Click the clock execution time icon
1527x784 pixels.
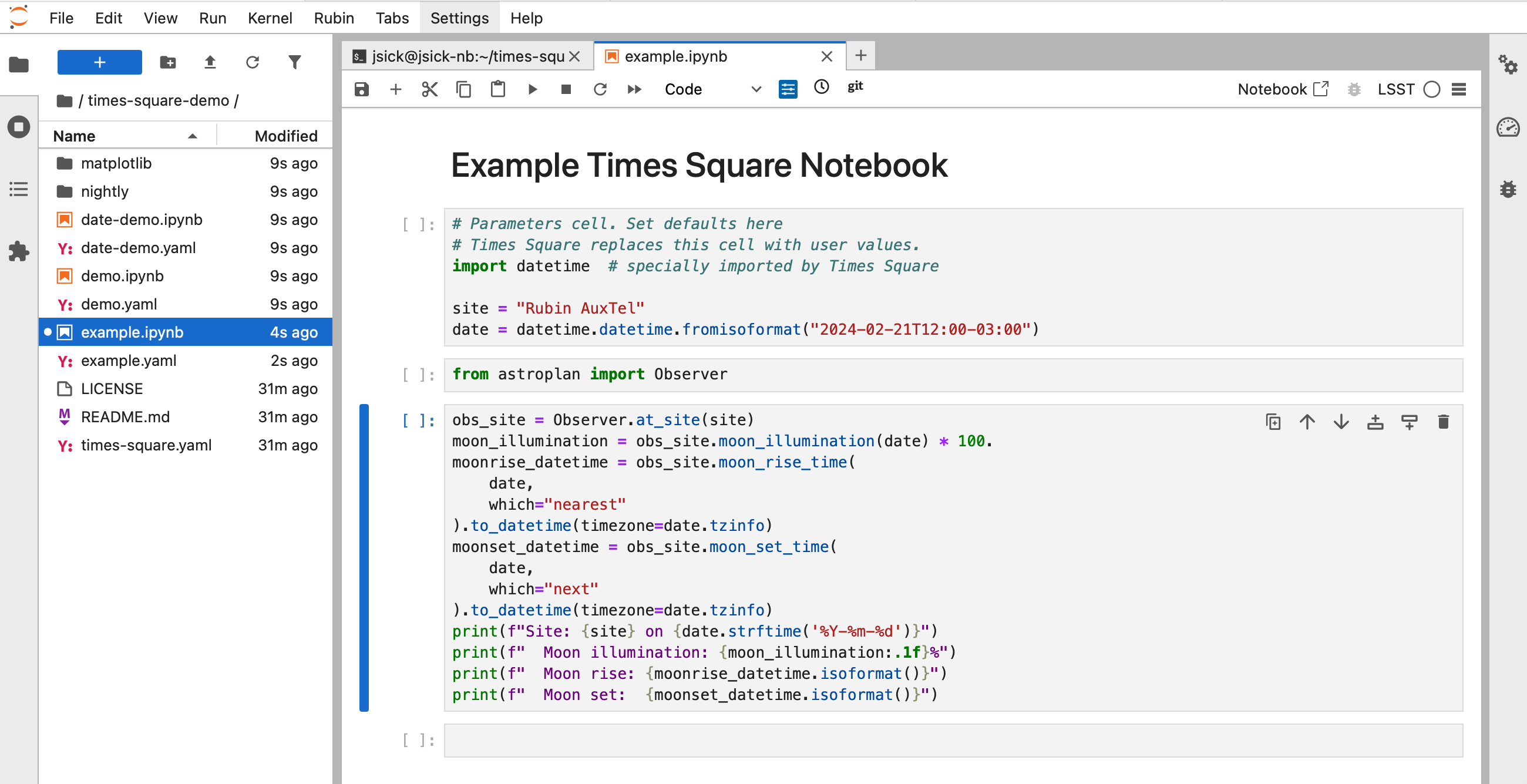[x=822, y=87]
